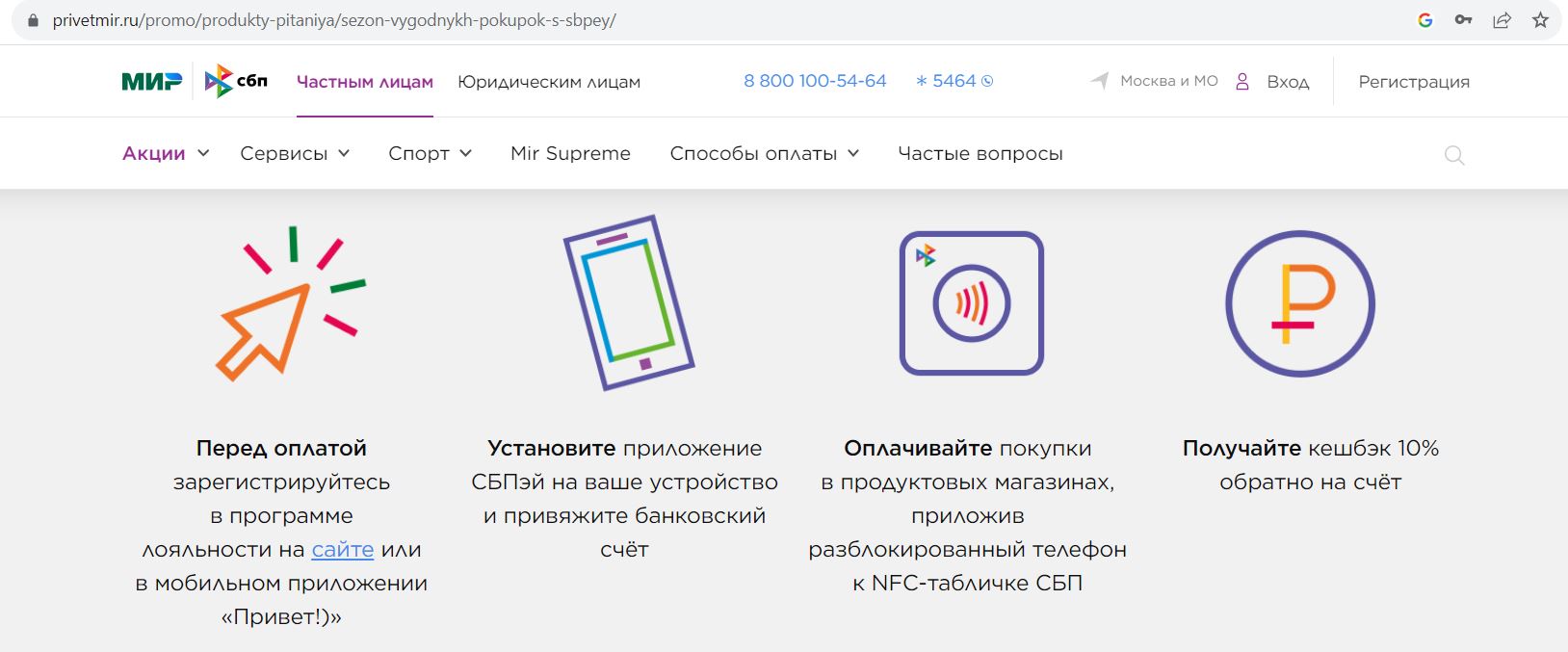Expand the Сервисы dropdown menu
The height and width of the screenshot is (652, 1568).
point(295,153)
